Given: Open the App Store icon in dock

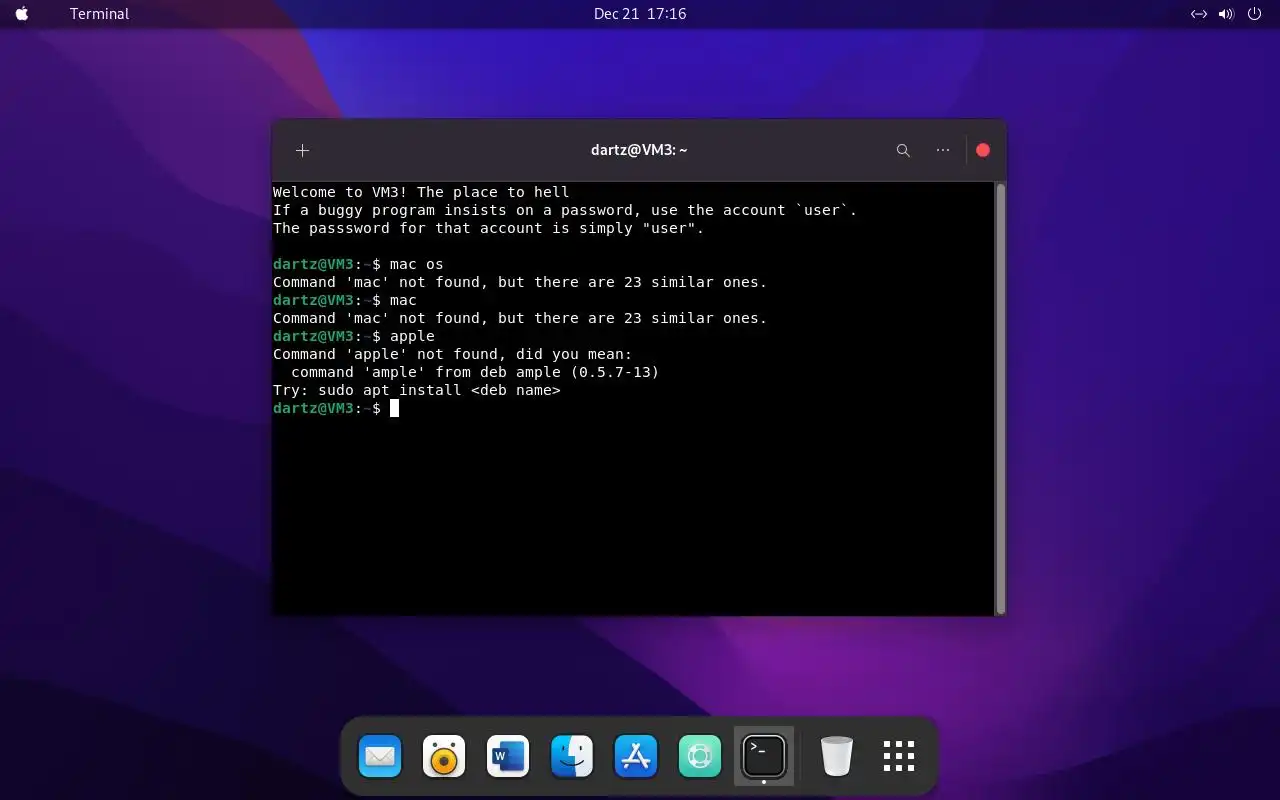Looking at the screenshot, I should [636, 756].
